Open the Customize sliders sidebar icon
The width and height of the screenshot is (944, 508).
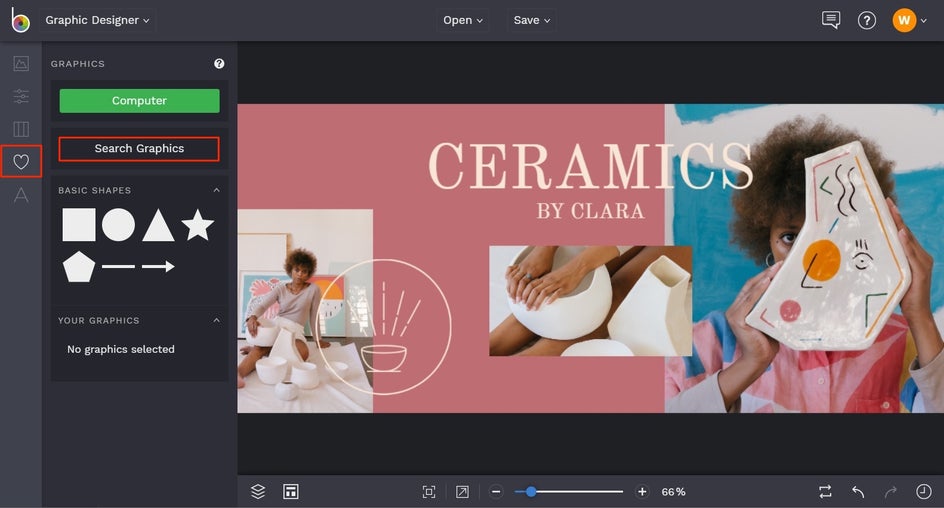(x=21, y=96)
